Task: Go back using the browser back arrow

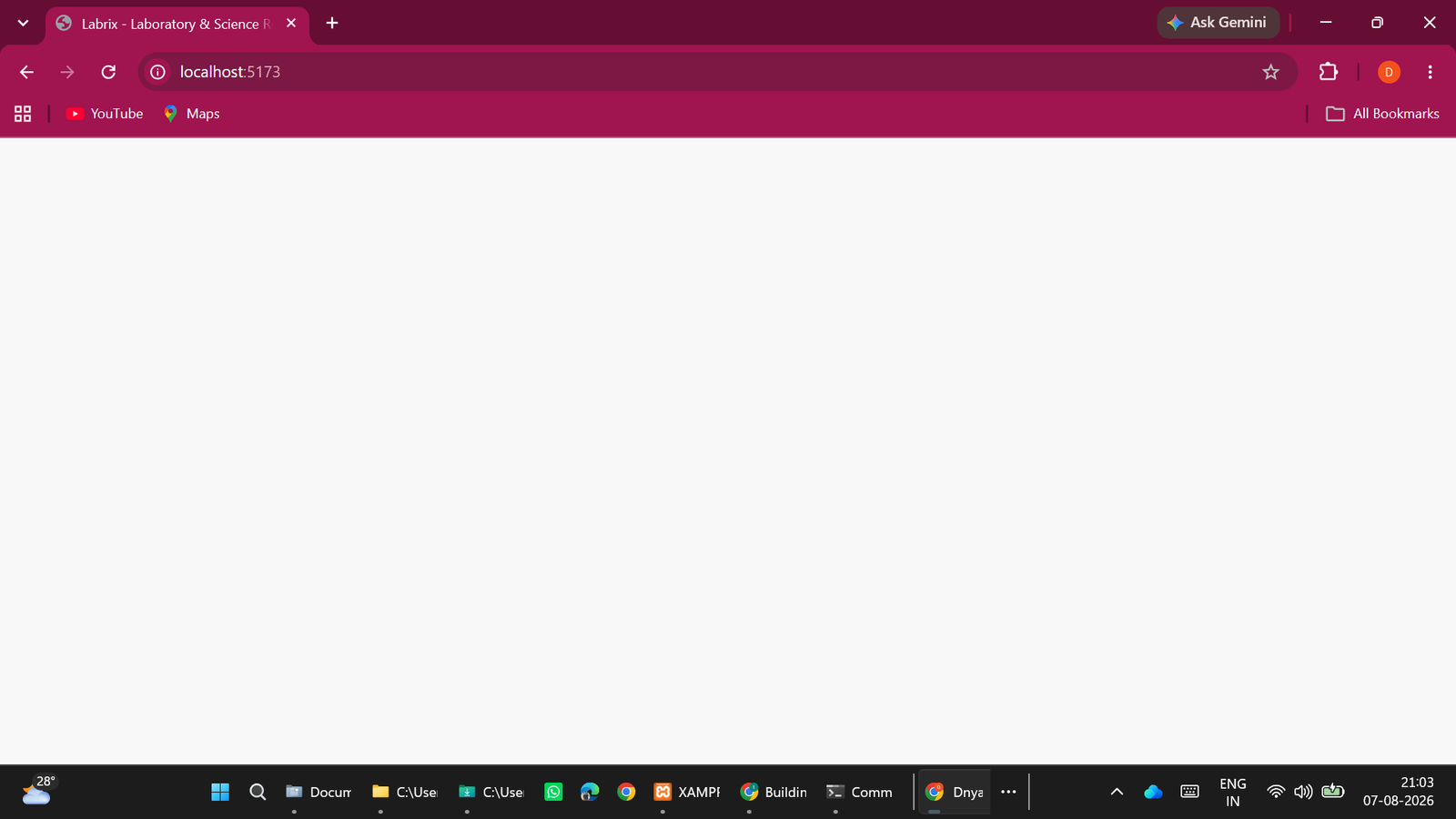Action: point(26,72)
